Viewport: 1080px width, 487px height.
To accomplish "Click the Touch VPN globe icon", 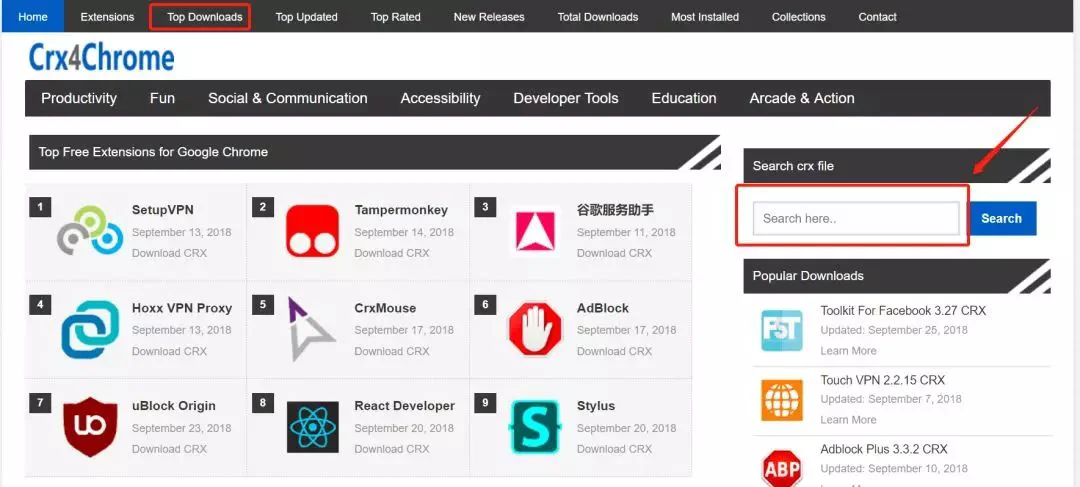I will [x=782, y=400].
